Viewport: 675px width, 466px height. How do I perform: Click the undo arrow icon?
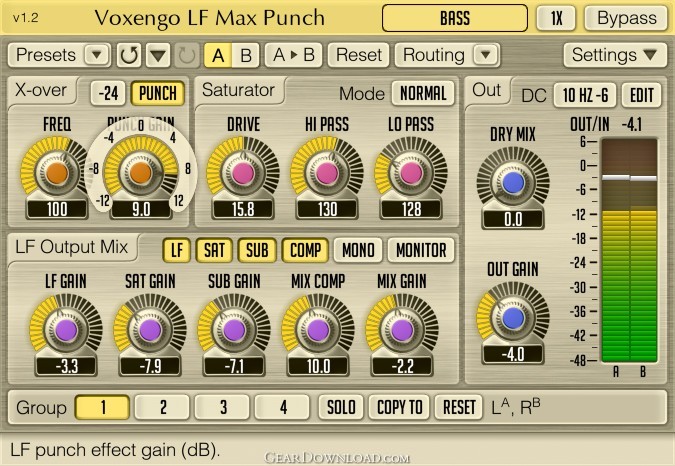click(x=129, y=55)
